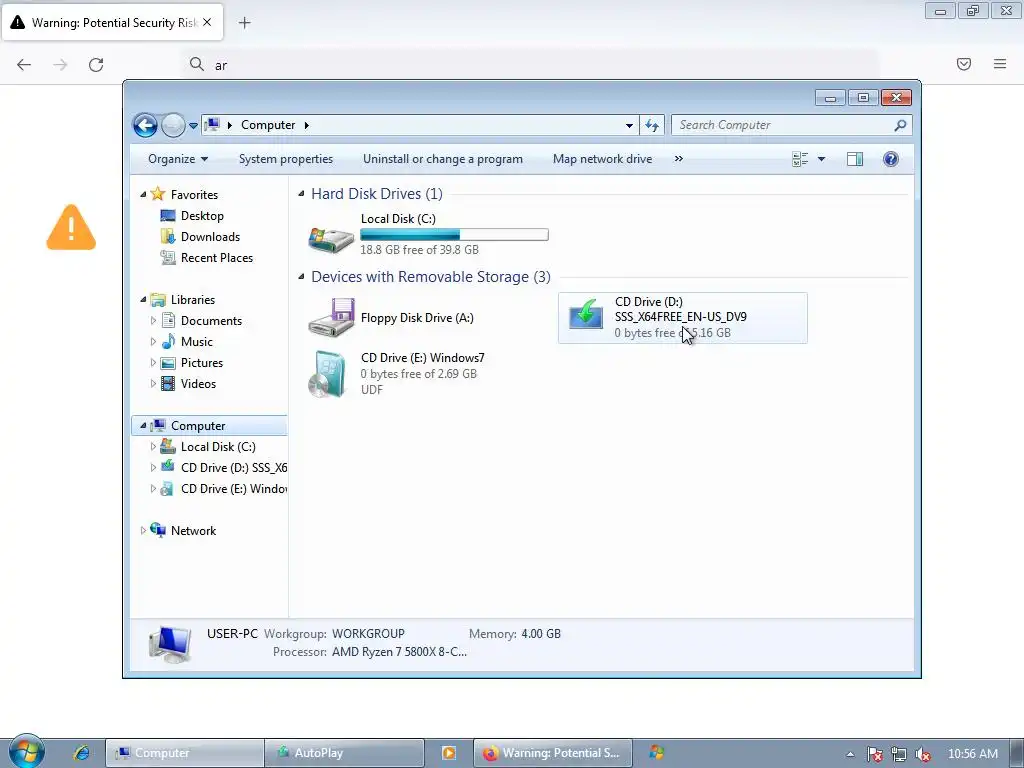Collapse the Libraries tree section
The width and height of the screenshot is (1024, 768).
click(143, 300)
